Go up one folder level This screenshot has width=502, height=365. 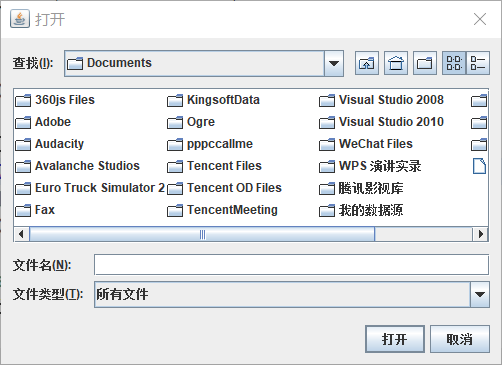[367, 63]
